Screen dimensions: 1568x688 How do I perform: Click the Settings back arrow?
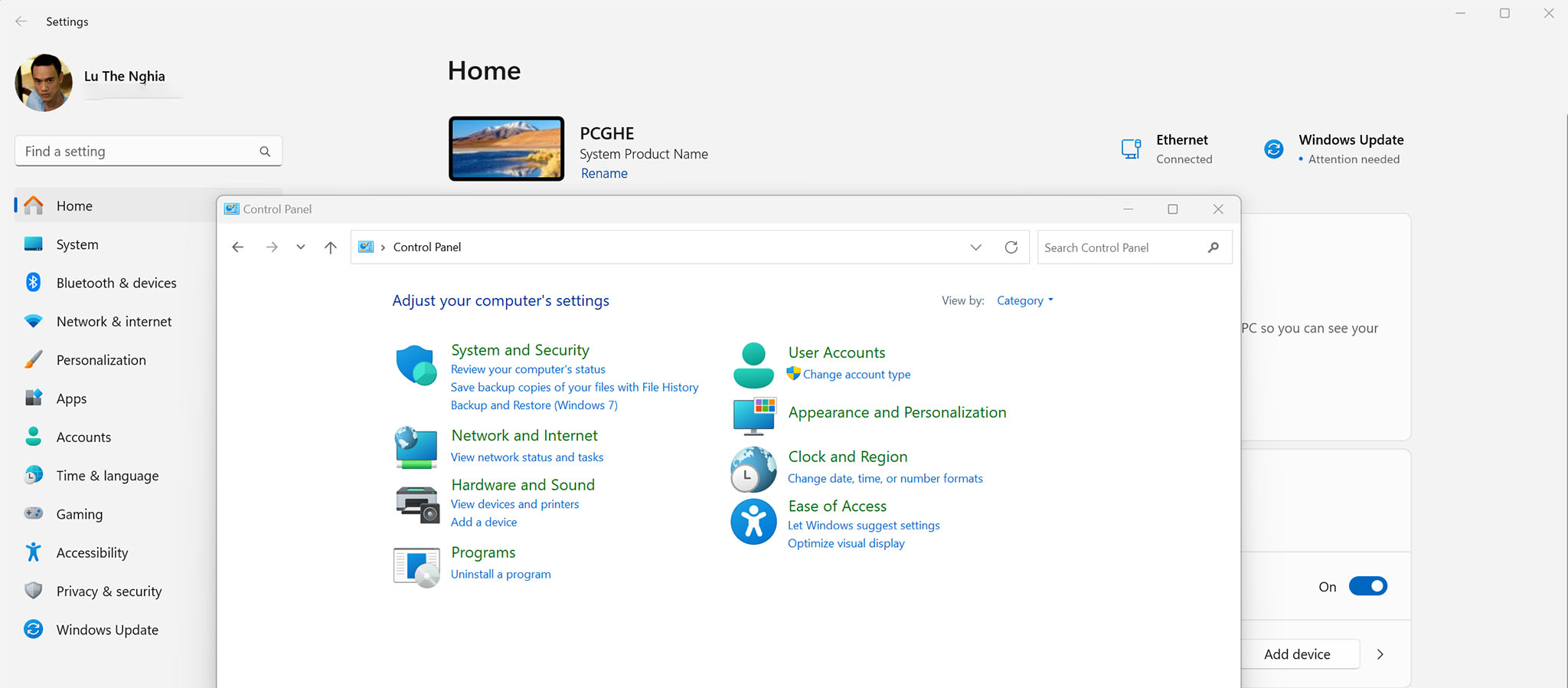[x=21, y=21]
